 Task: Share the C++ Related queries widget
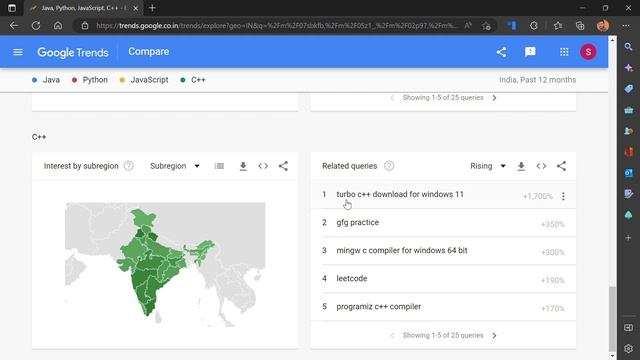pyautogui.click(x=561, y=166)
